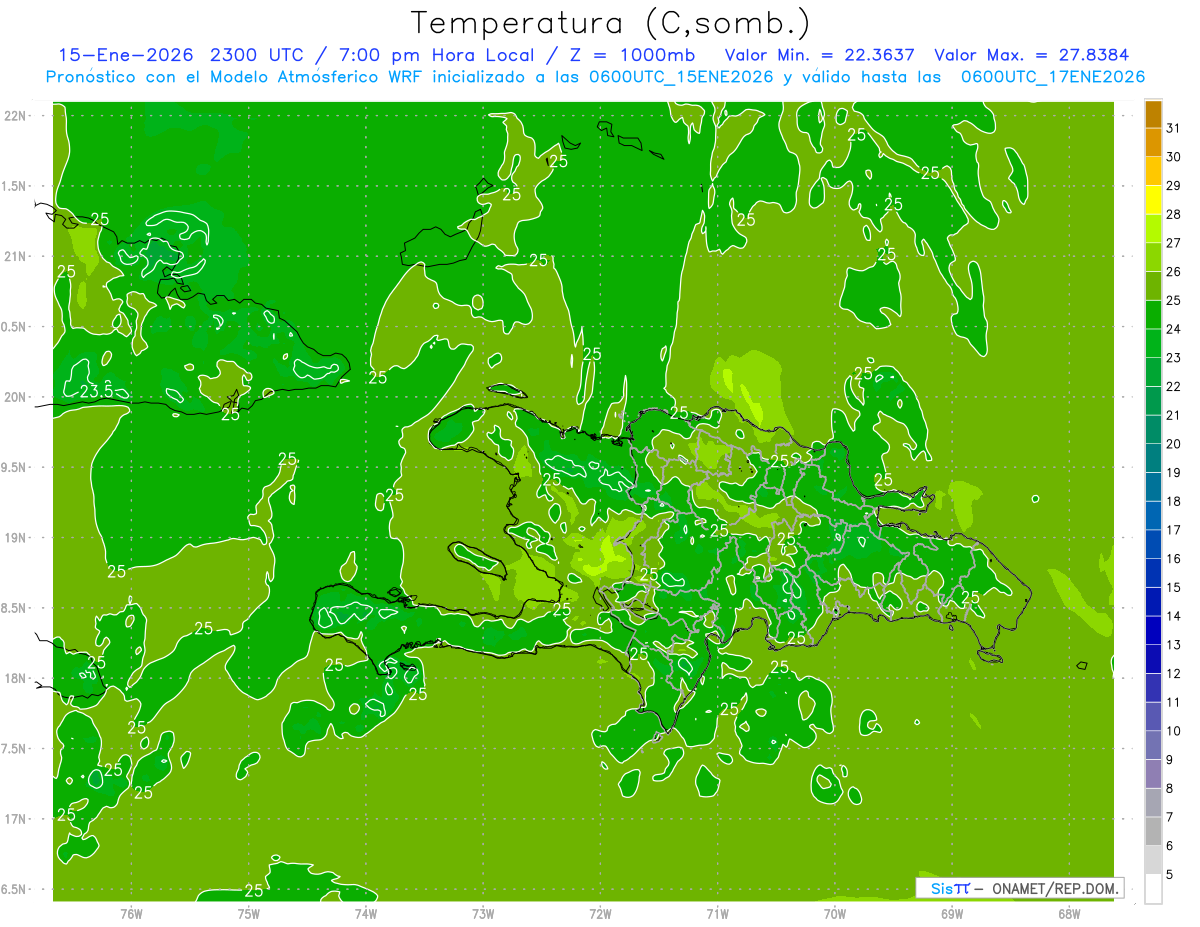Click the '18N' latitude axis label
The width and height of the screenshot is (1200, 927).
14,679
